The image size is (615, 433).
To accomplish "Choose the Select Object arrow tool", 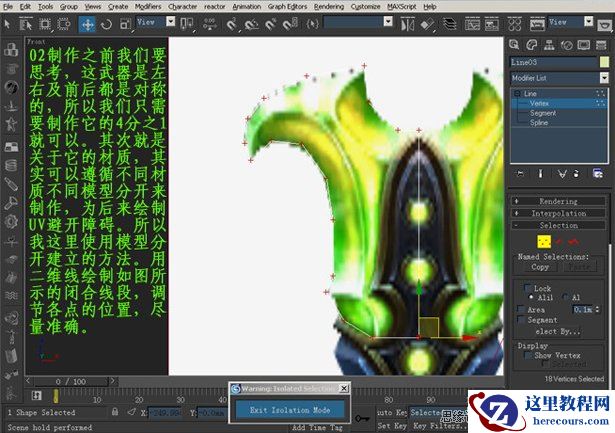I will tap(7, 24).
